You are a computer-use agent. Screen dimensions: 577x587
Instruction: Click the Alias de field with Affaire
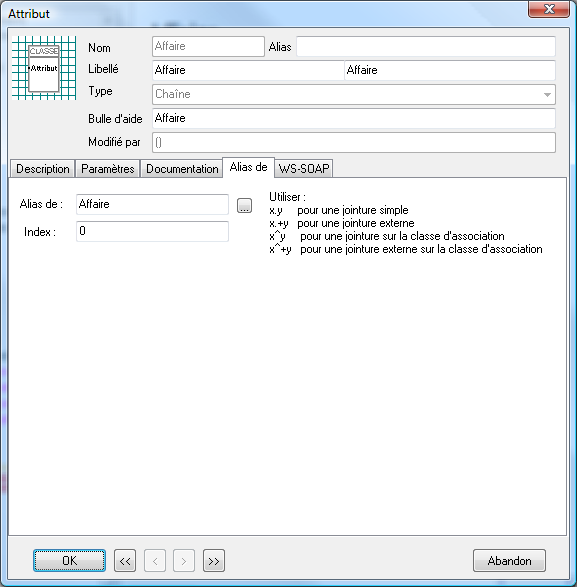pyautogui.click(x=152, y=204)
